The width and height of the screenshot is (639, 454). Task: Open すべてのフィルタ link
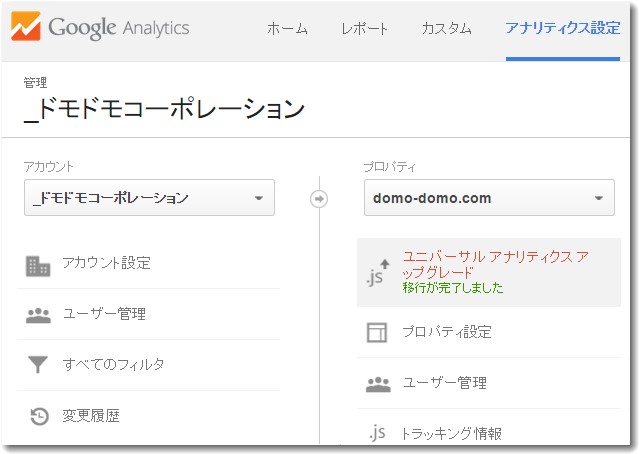point(113,364)
